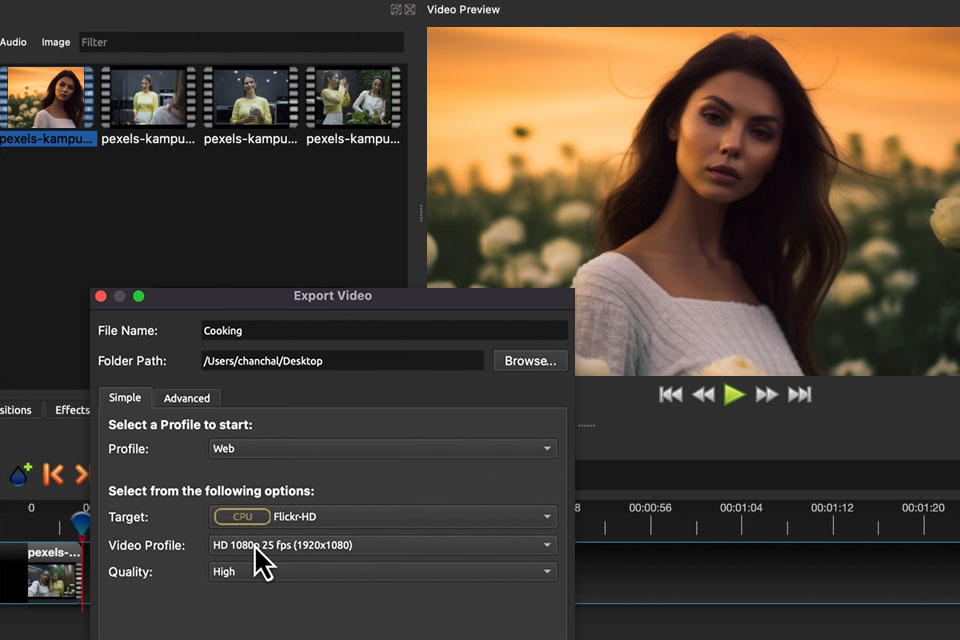Filter project files by Image
This screenshot has height=640, width=960.
[56, 42]
